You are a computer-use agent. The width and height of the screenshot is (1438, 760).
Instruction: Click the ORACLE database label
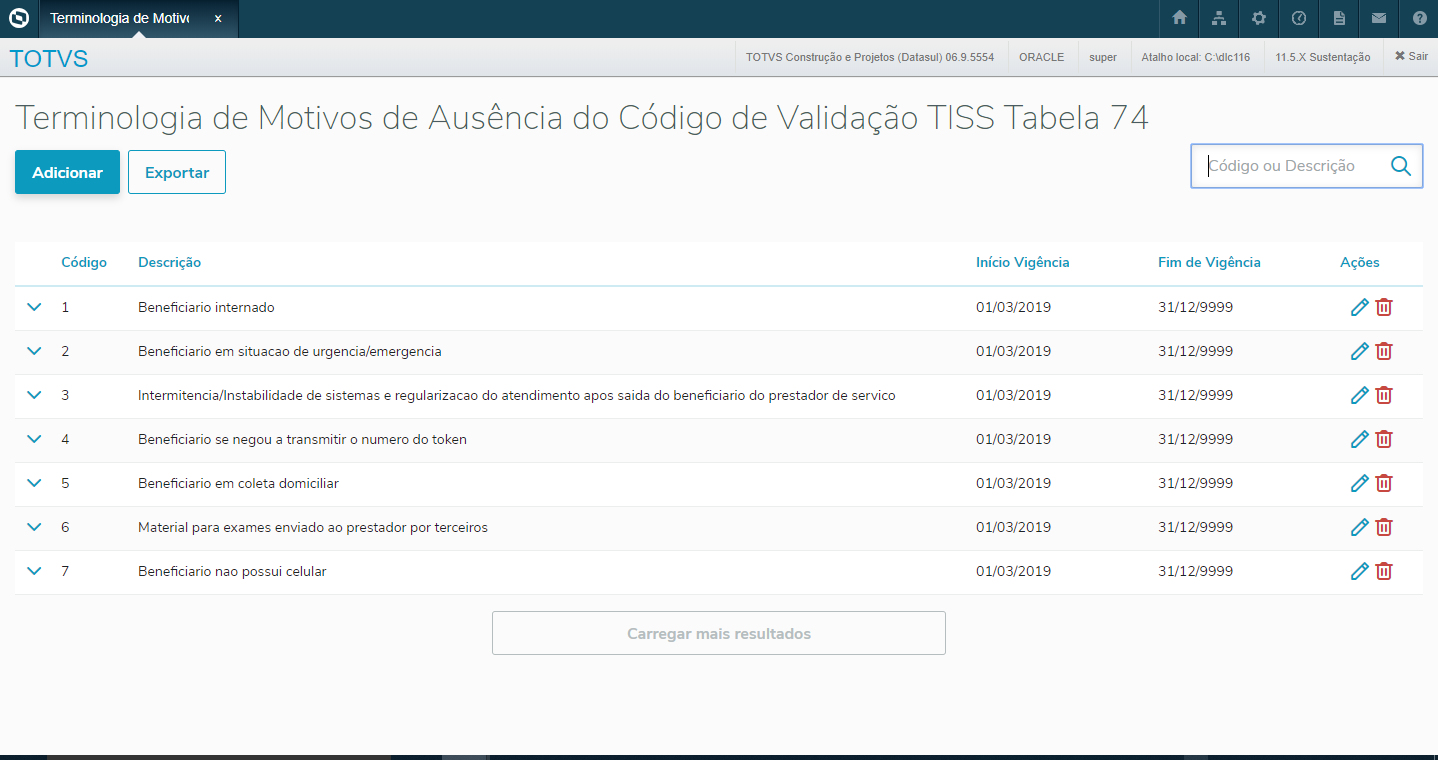pyautogui.click(x=1041, y=57)
